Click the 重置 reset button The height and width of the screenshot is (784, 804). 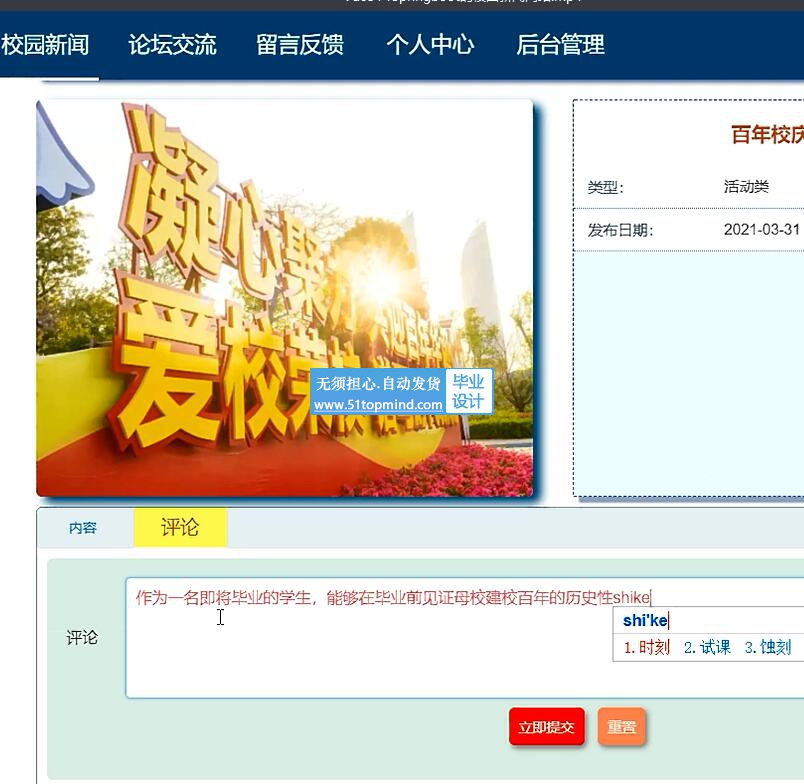tap(621, 727)
